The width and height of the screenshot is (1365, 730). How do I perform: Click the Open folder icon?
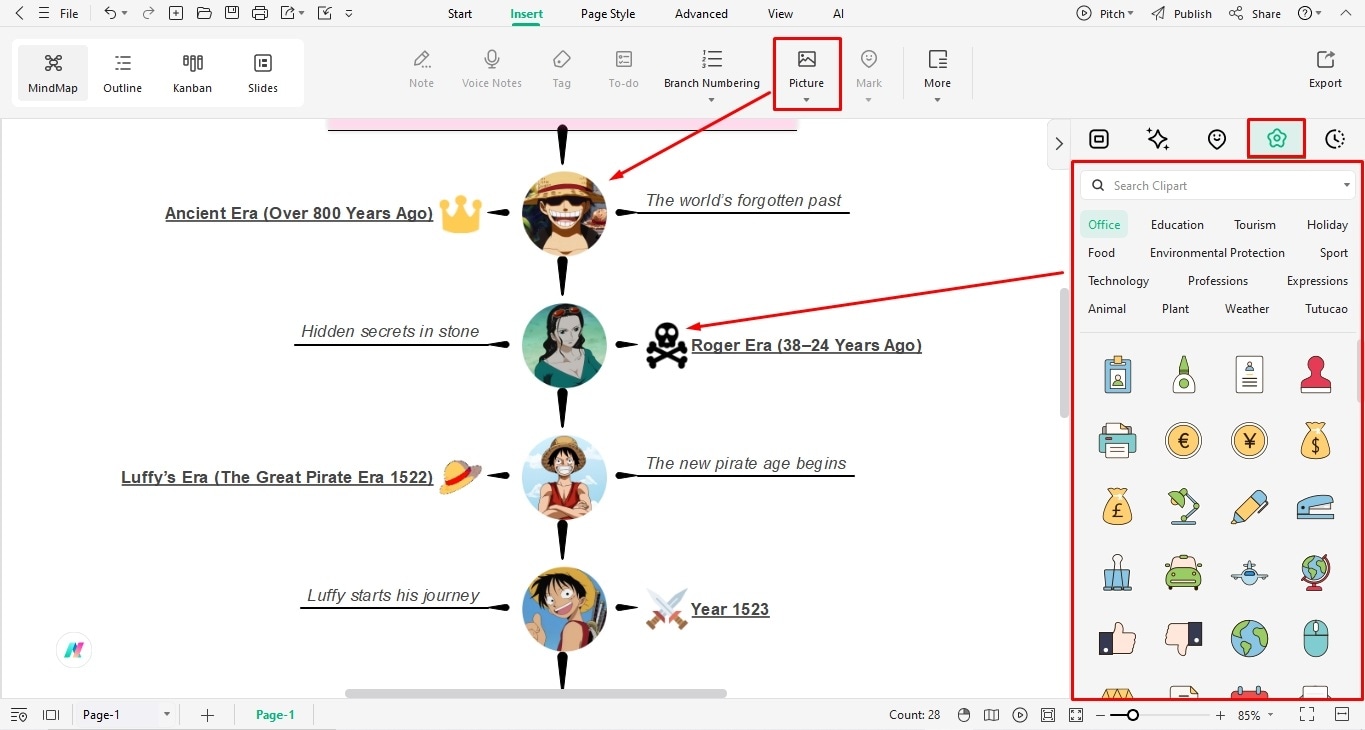point(204,14)
